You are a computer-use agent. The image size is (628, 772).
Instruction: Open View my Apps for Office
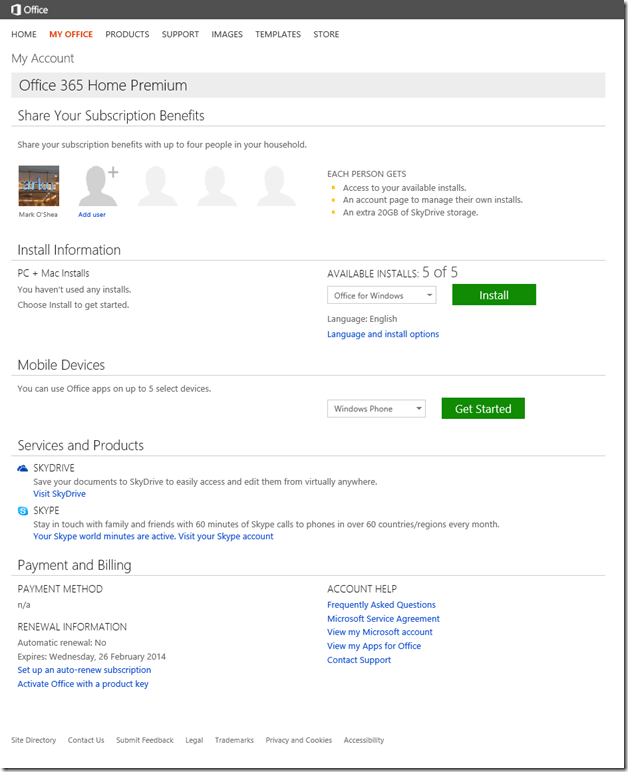click(x=374, y=646)
